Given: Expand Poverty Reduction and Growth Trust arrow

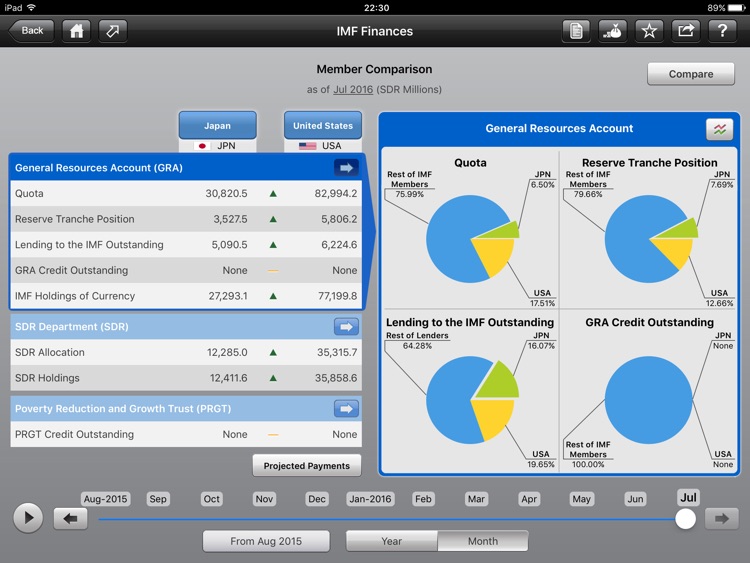Looking at the screenshot, I should point(346,408).
